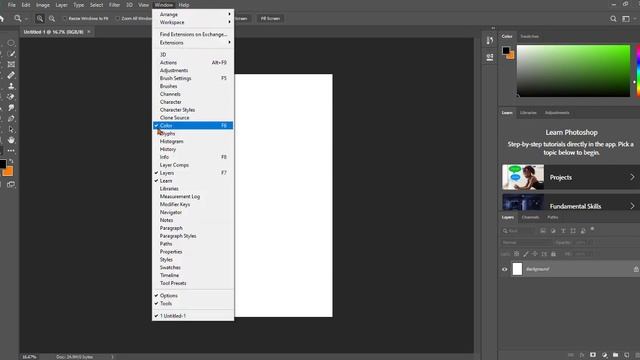The width and height of the screenshot is (640, 360).
Task: Filter layers by type layers icon
Action: (x=563, y=231)
